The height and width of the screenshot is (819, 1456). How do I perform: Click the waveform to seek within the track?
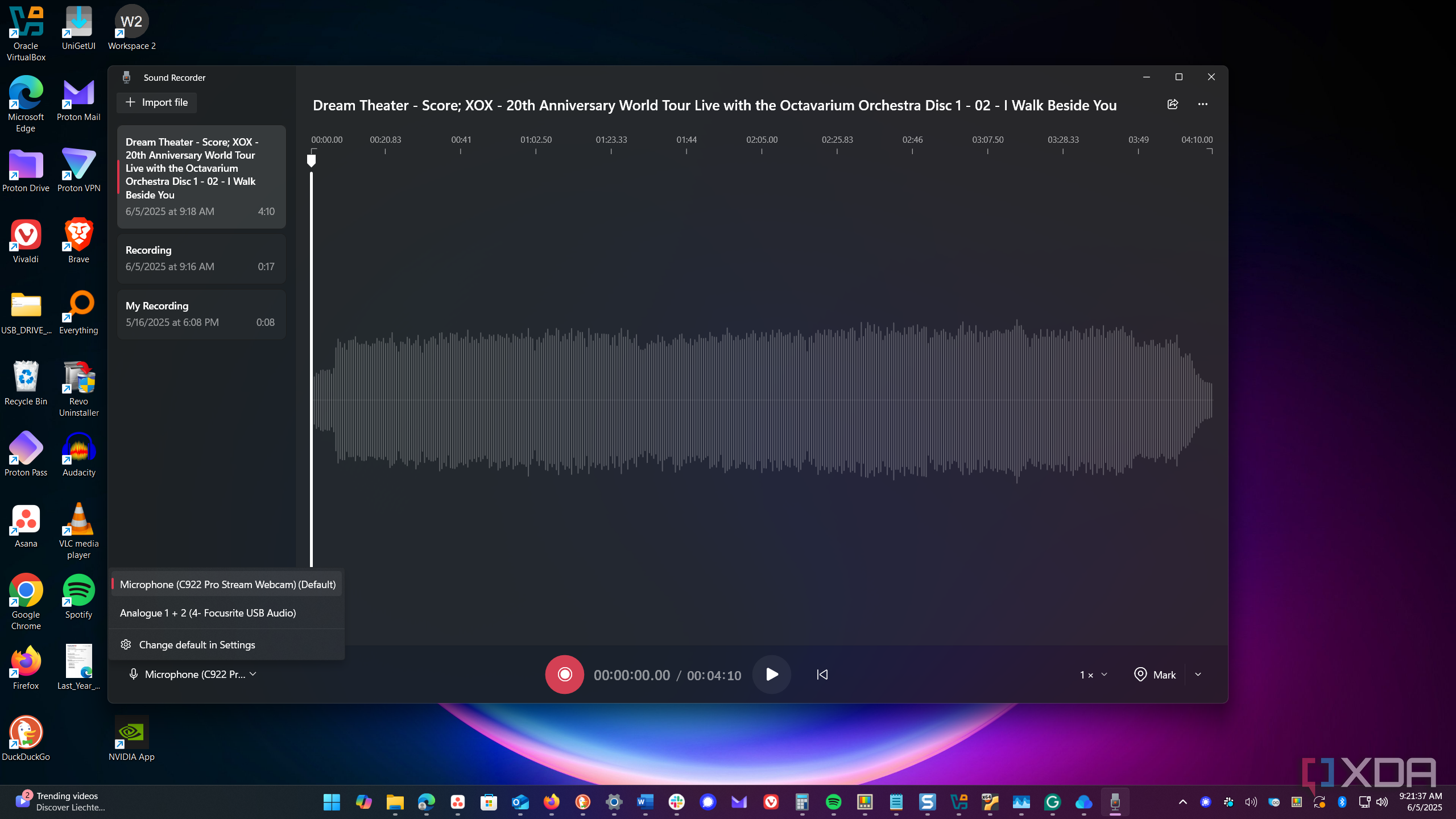(762, 400)
